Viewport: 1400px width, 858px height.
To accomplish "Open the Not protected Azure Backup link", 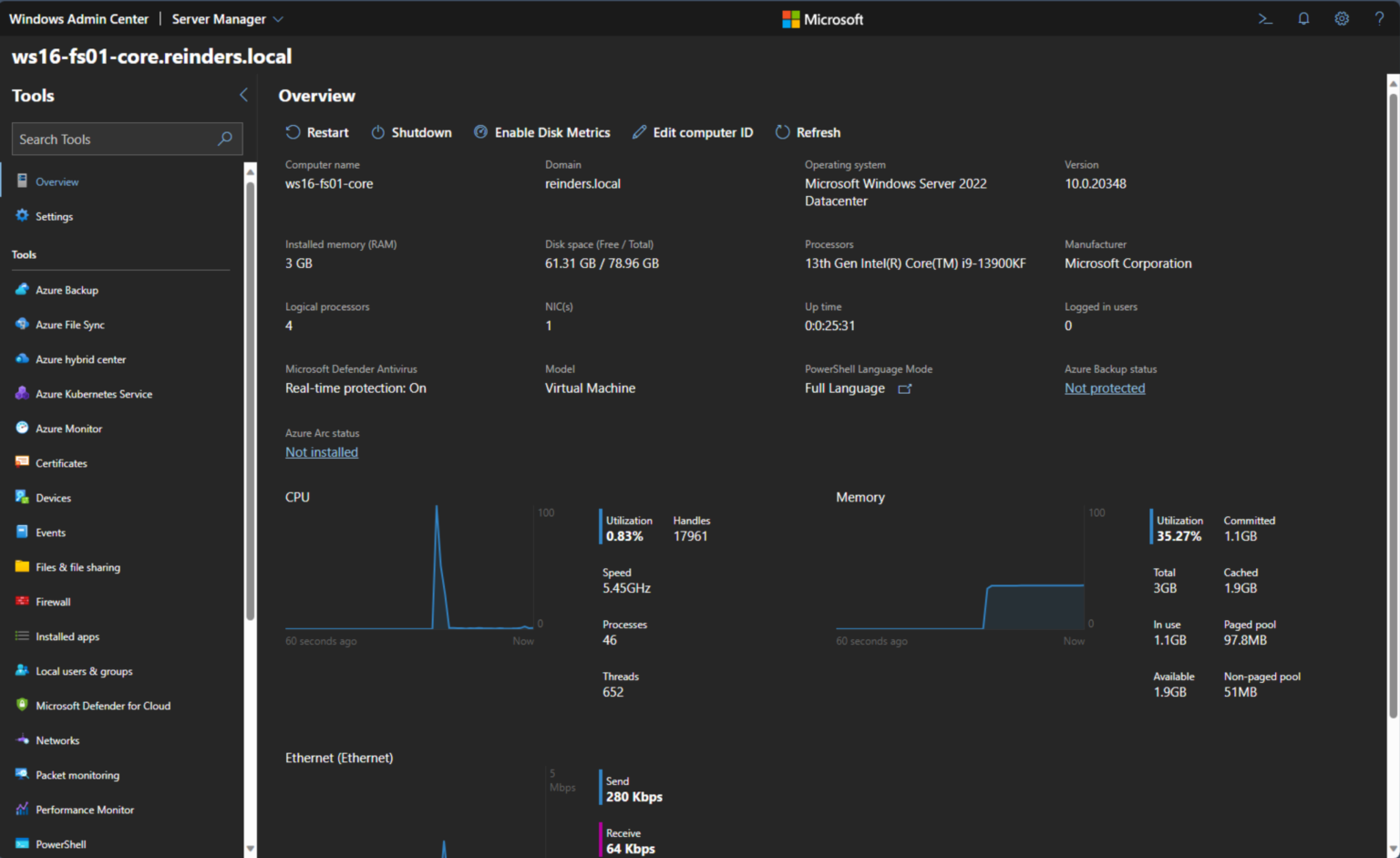I will (1105, 388).
